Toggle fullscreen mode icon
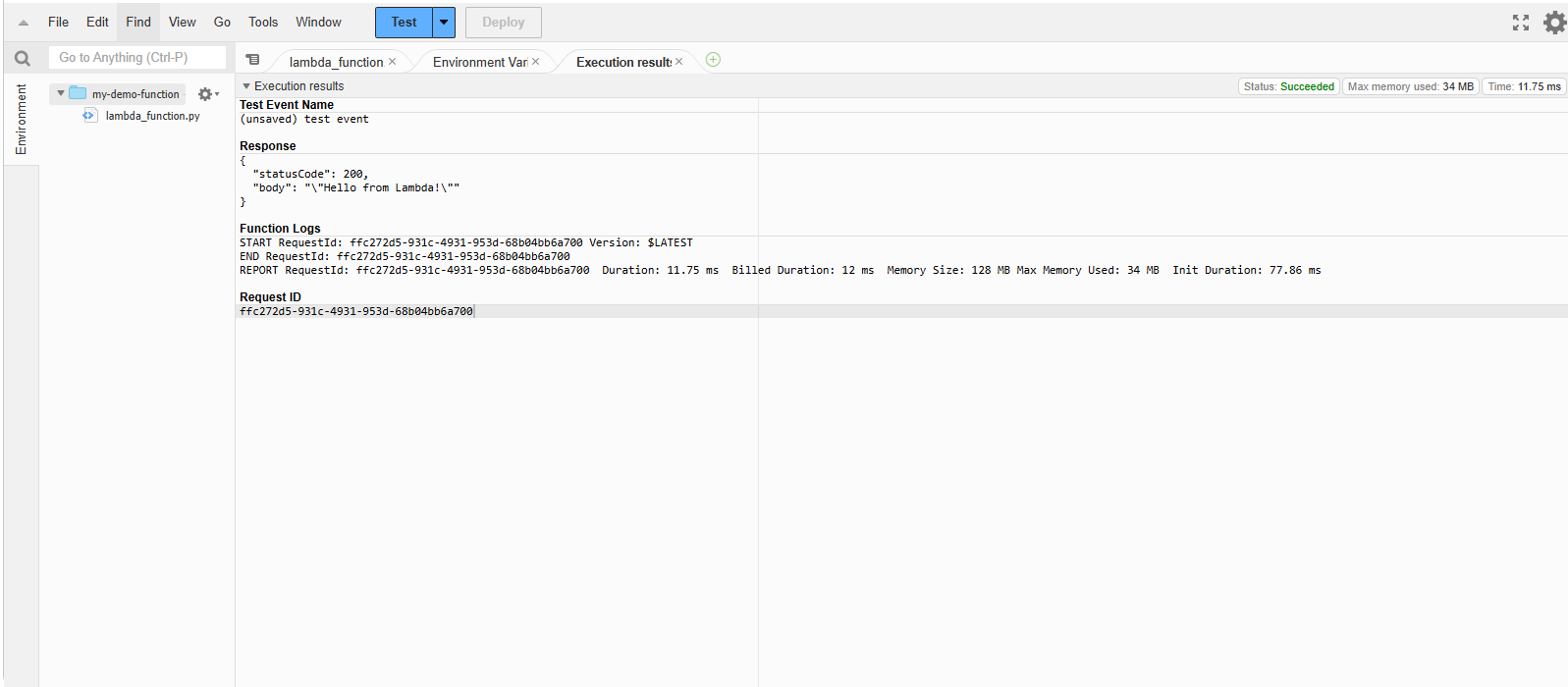The height and width of the screenshot is (687, 1568). 1521,23
